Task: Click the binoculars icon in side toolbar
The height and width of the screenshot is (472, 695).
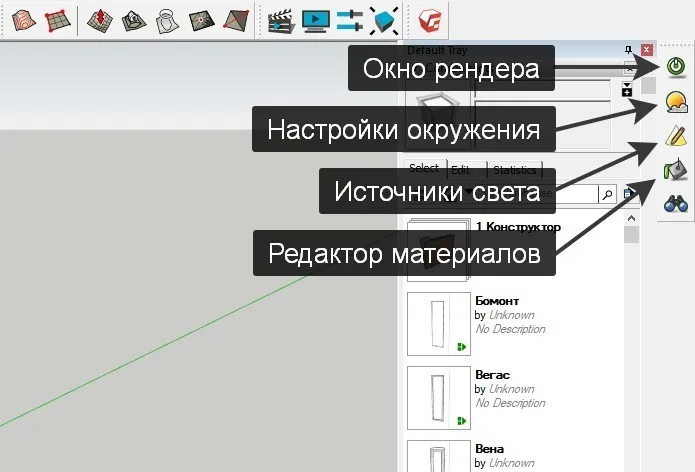Action: pos(677,202)
